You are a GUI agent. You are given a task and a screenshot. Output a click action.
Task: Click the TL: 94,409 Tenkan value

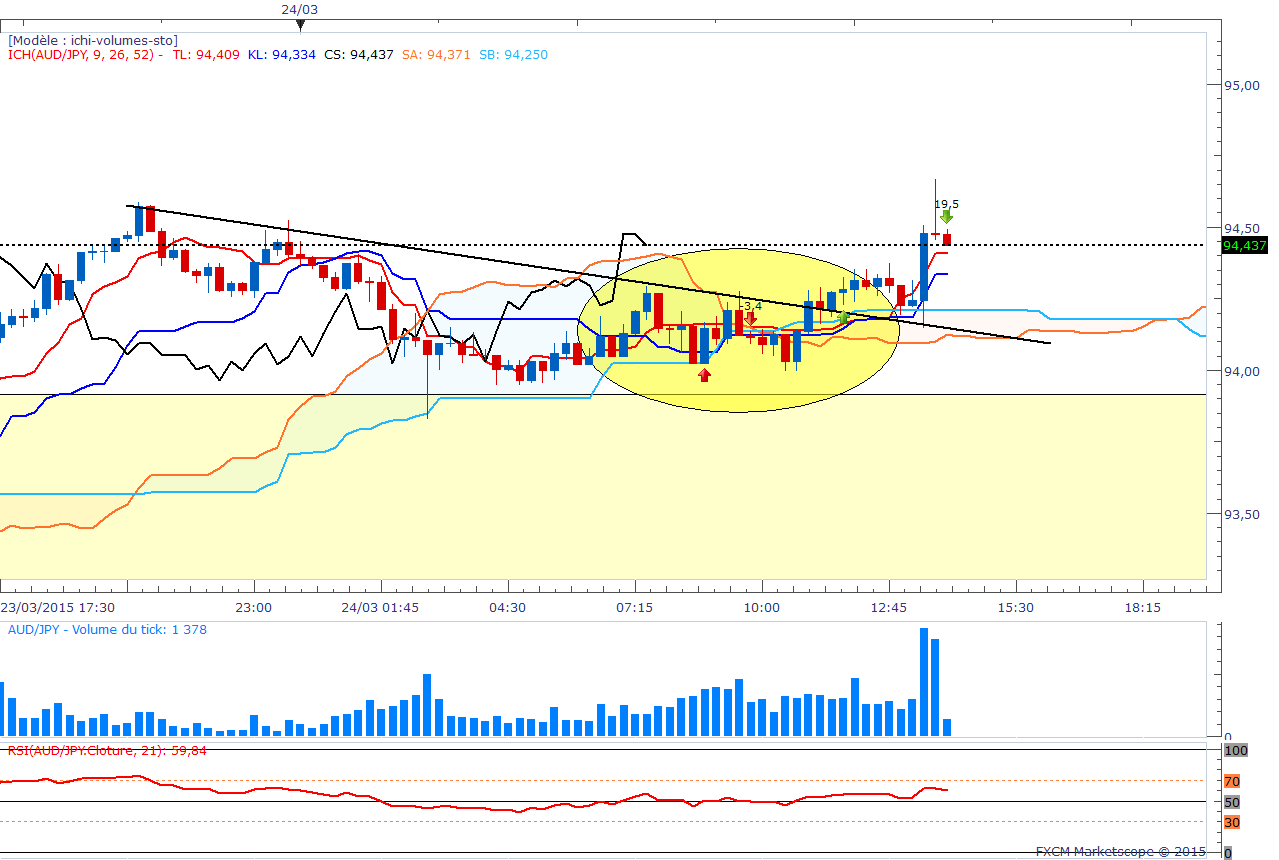205,55
